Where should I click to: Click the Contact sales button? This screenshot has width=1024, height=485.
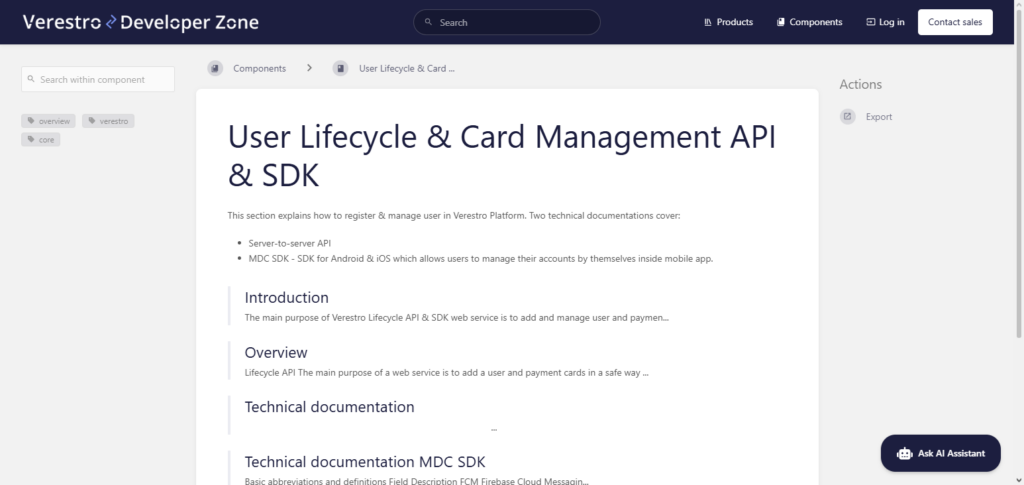coord(955,22)
